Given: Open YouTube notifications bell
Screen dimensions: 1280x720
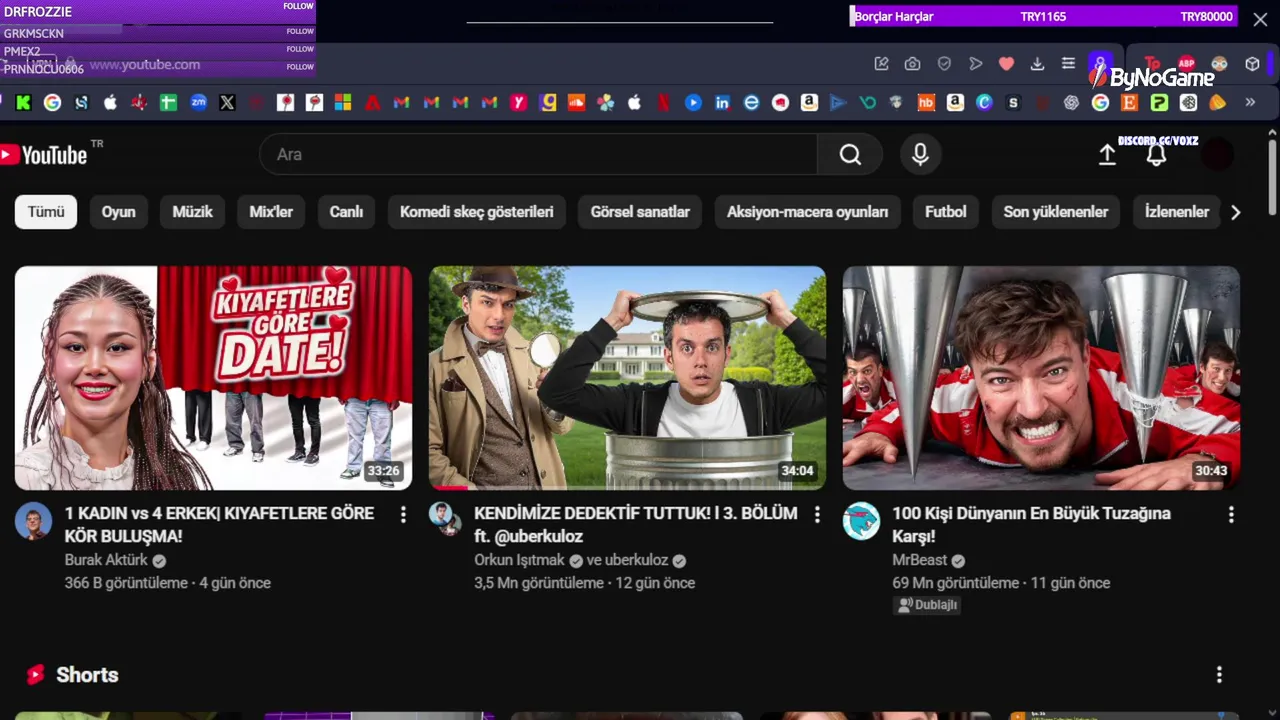Looking at the screenshot, I should pyautogui.click(x=1156, y=155).
